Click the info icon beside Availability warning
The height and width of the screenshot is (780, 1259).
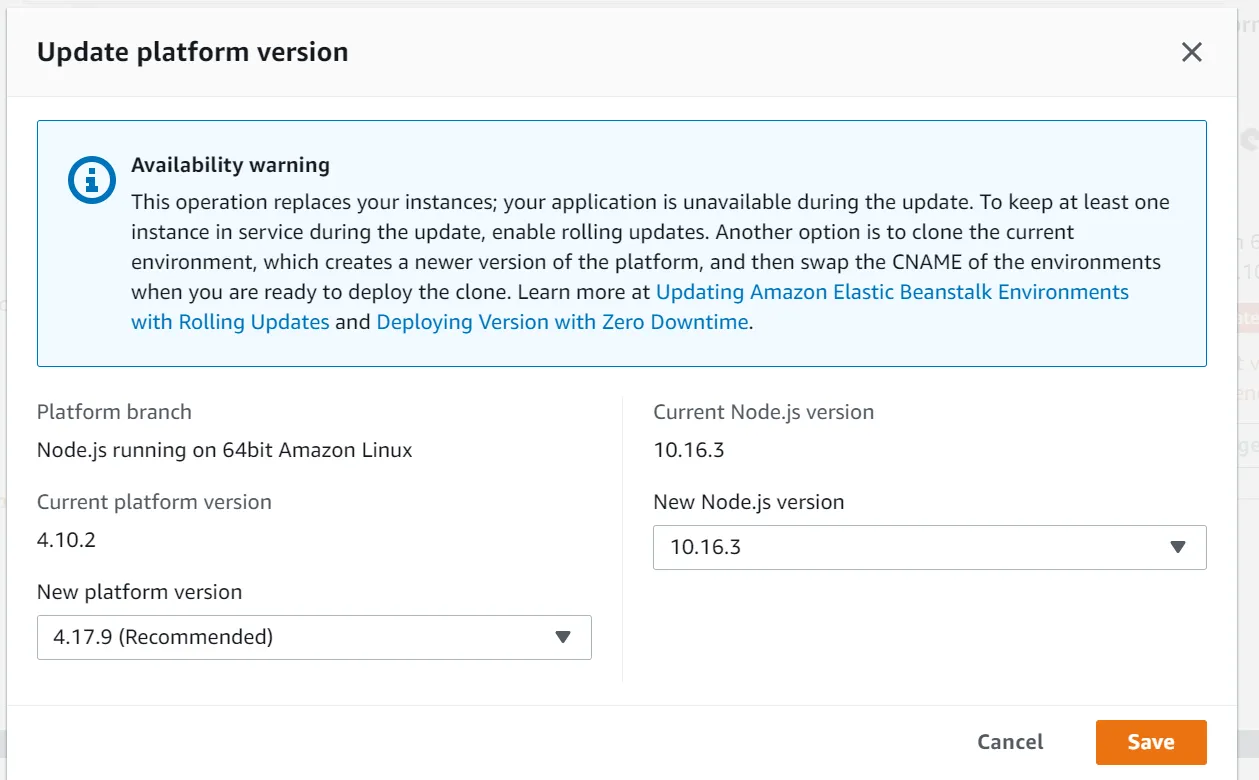92,180
